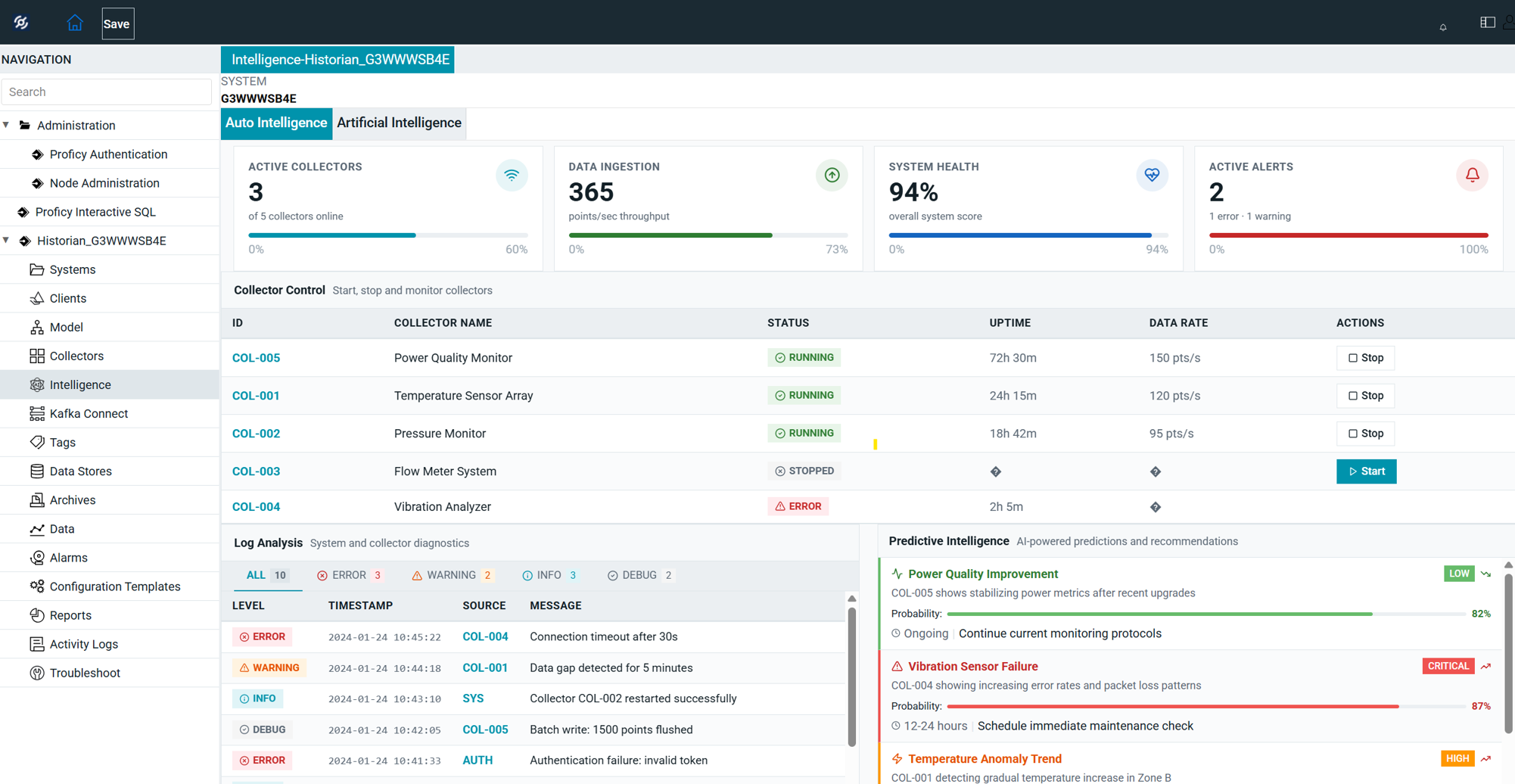The width and height of the screenshot is (1515, 784).
Task: Open the notifications bell in the header
Action: click(x=1443, y=27)
